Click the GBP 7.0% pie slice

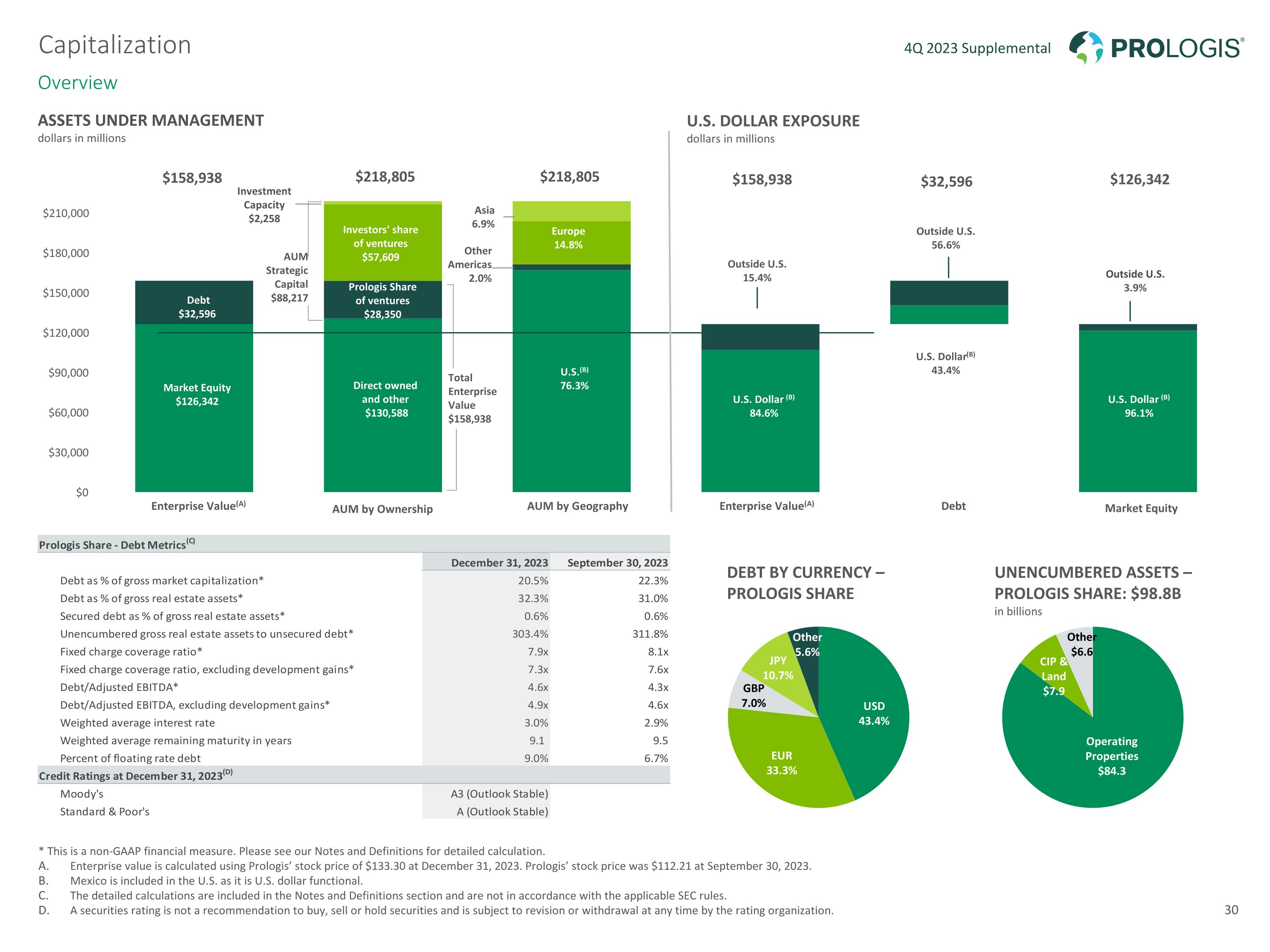click(753, 696)
